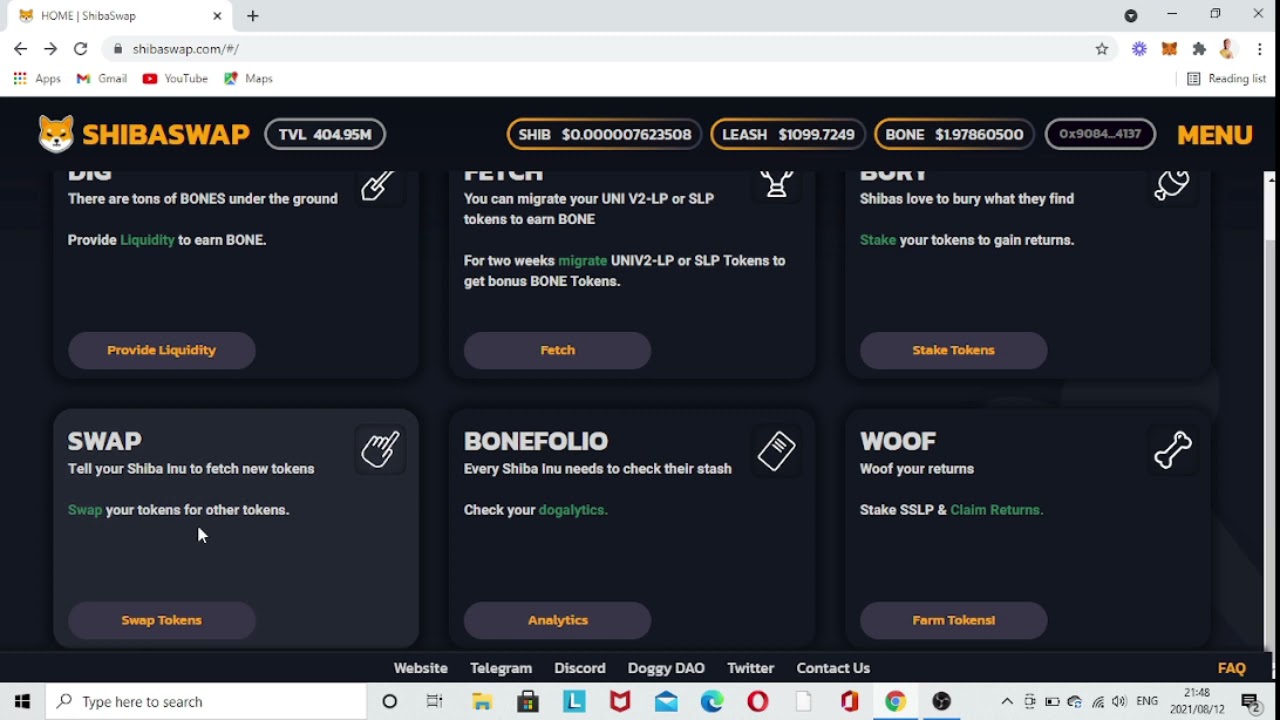
Task: Click the dogalytics link
Action: coord(573,510)
